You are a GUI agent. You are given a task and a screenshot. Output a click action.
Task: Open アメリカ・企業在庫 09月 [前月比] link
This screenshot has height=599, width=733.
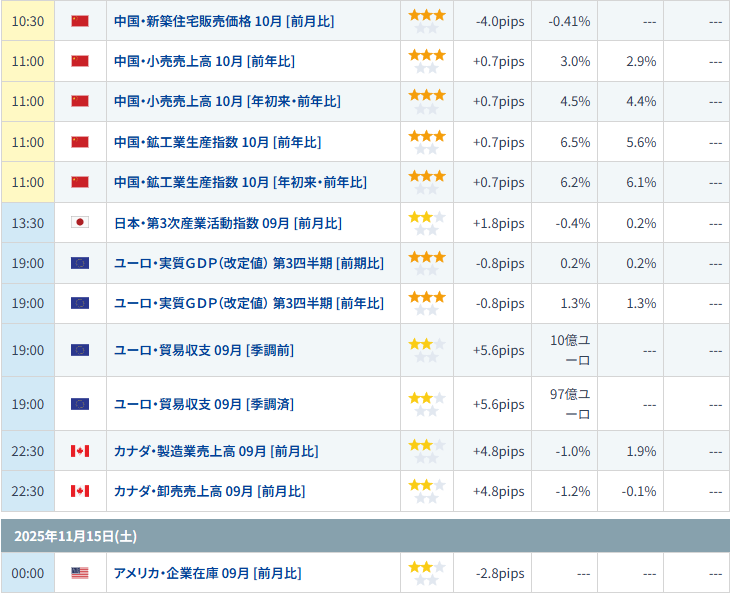click(x=207, y=573)
